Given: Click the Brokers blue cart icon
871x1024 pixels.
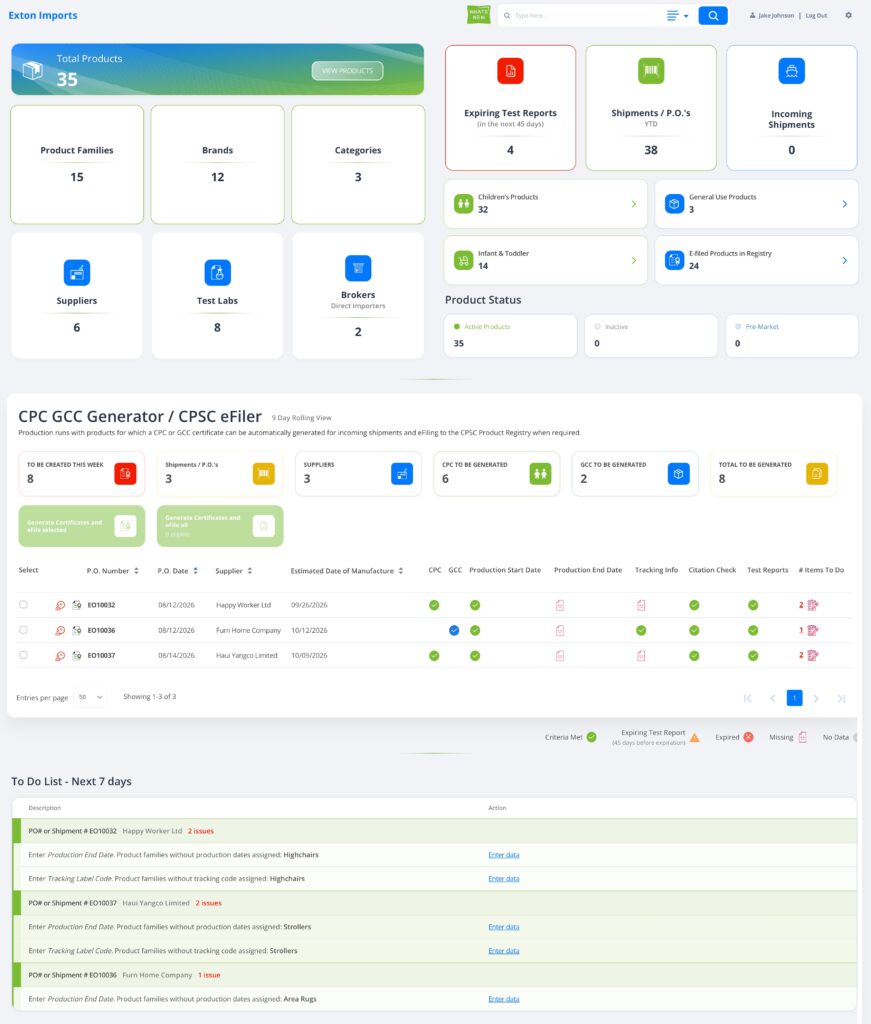Looking at the screenshot, I should coord(358,268).
